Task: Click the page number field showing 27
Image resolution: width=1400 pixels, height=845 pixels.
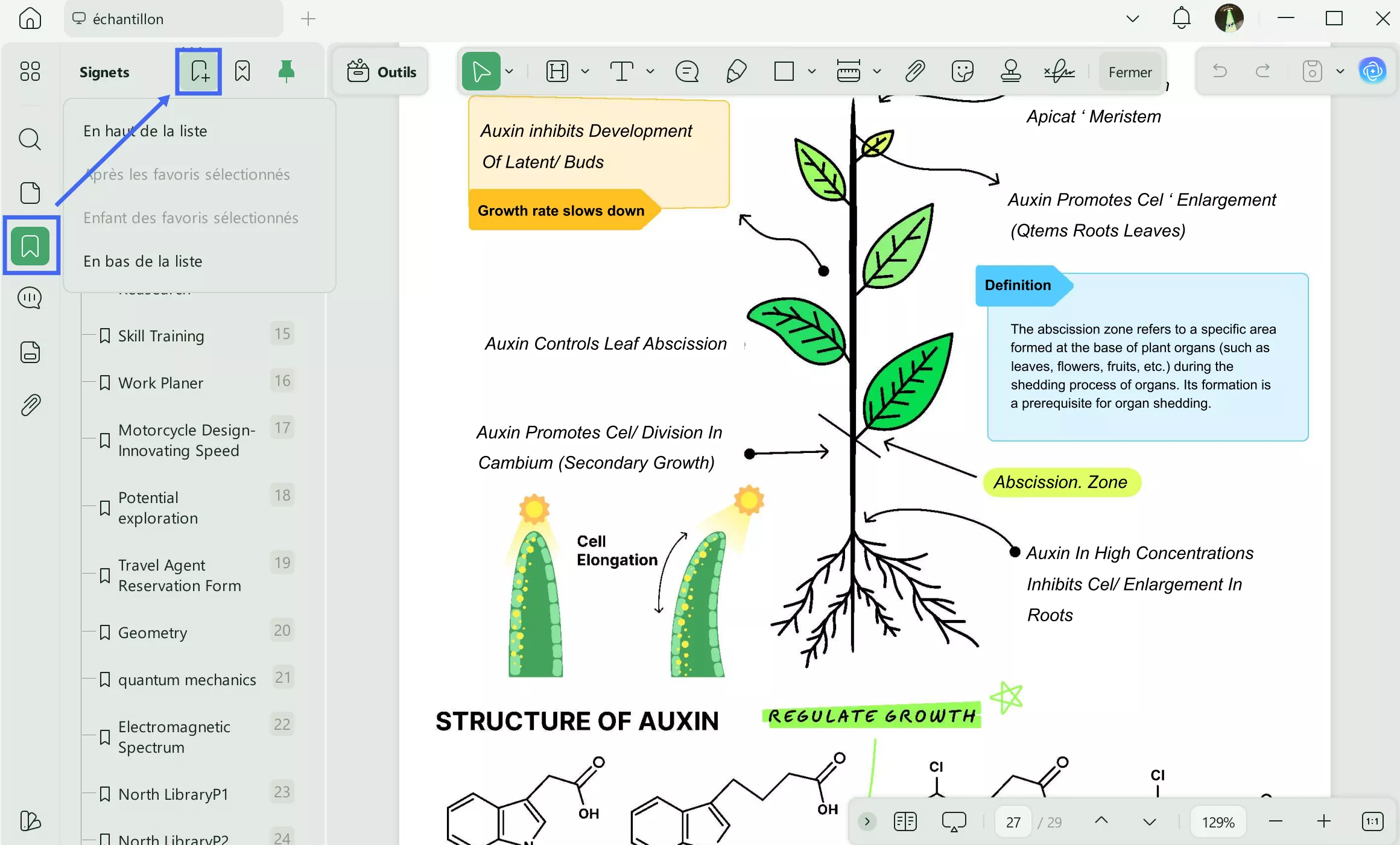Action: pos(1013,822)
